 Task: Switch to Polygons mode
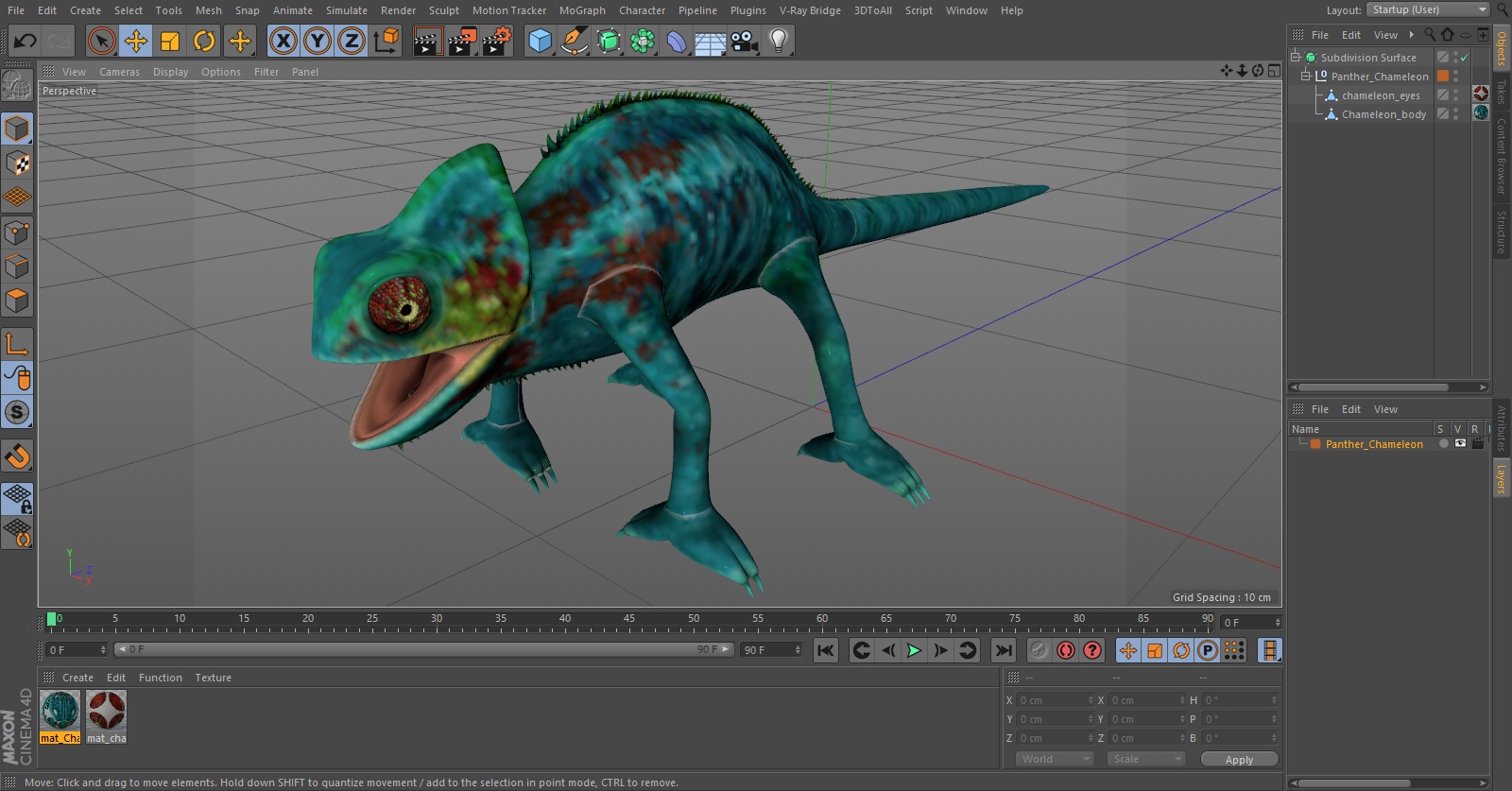pyautogui.click(x=17, y=301)
